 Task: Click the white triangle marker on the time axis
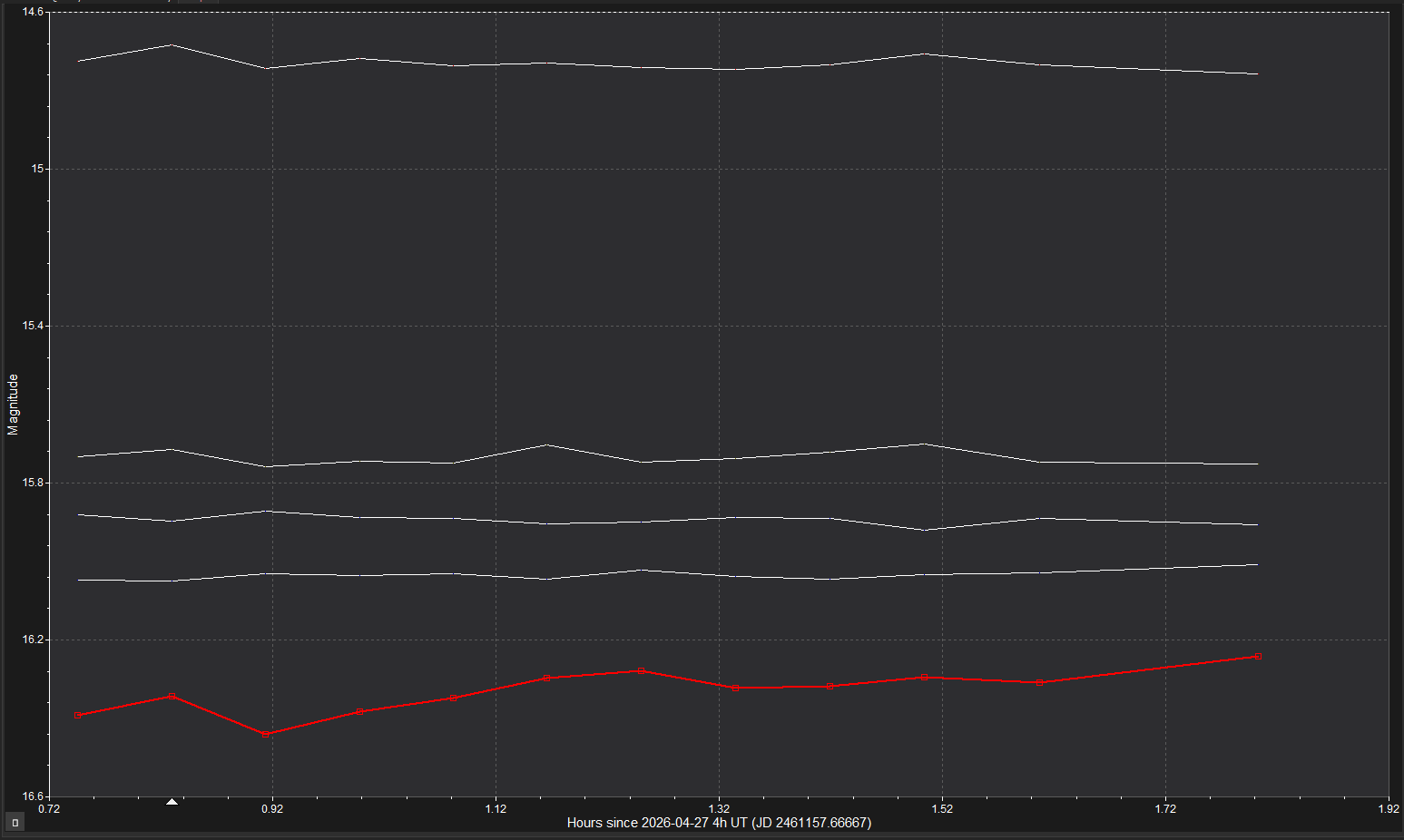tap(172, 802)
